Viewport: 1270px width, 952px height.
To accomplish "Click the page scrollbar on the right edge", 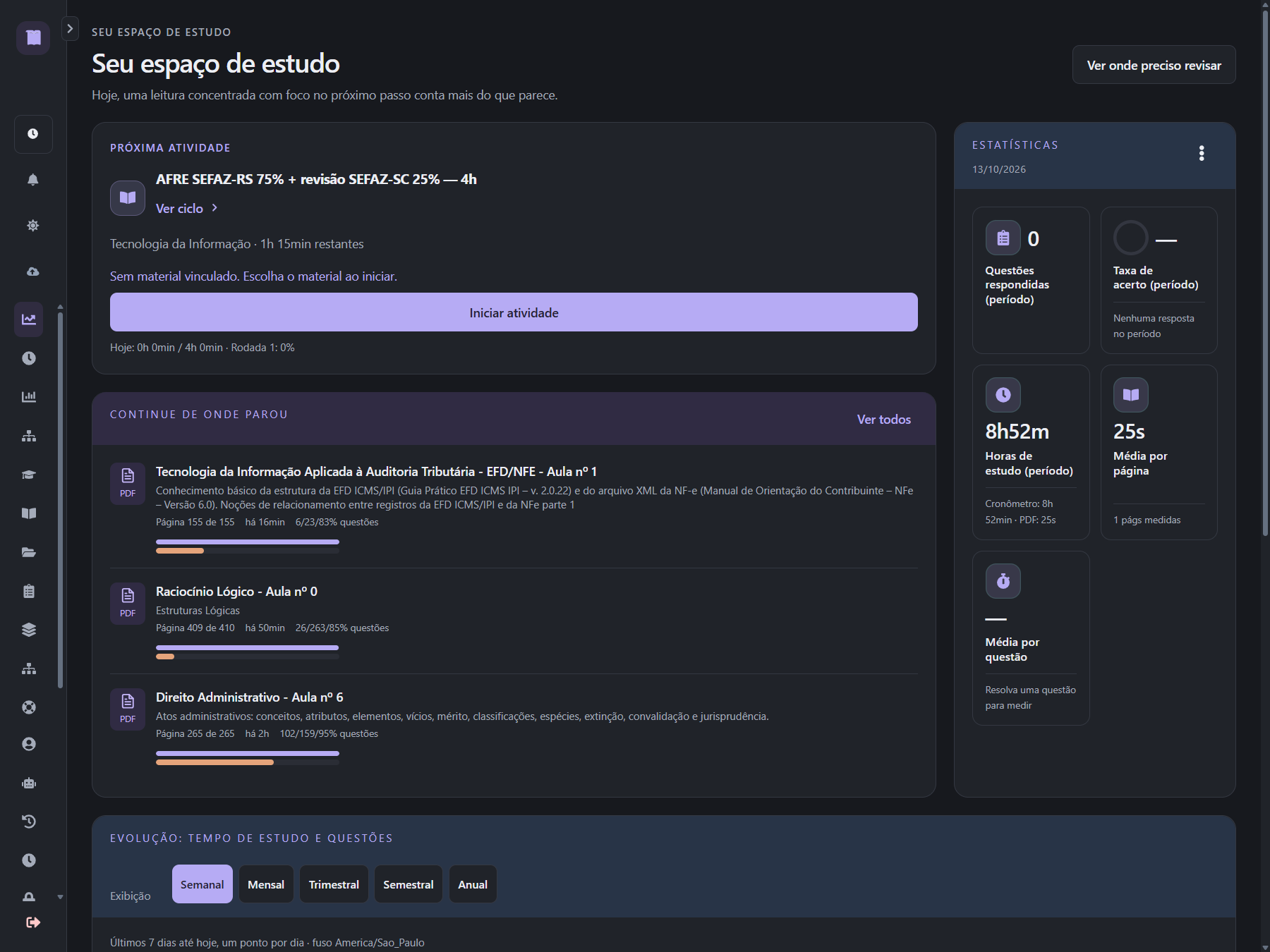I will pos(1264,274).
